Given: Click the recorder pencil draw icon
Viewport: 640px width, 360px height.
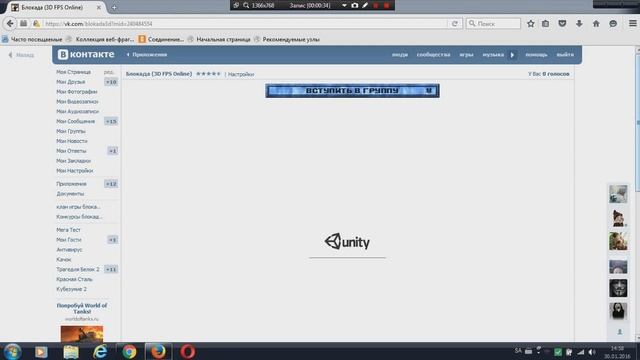Looking at the screenshot, I should 365,5.
